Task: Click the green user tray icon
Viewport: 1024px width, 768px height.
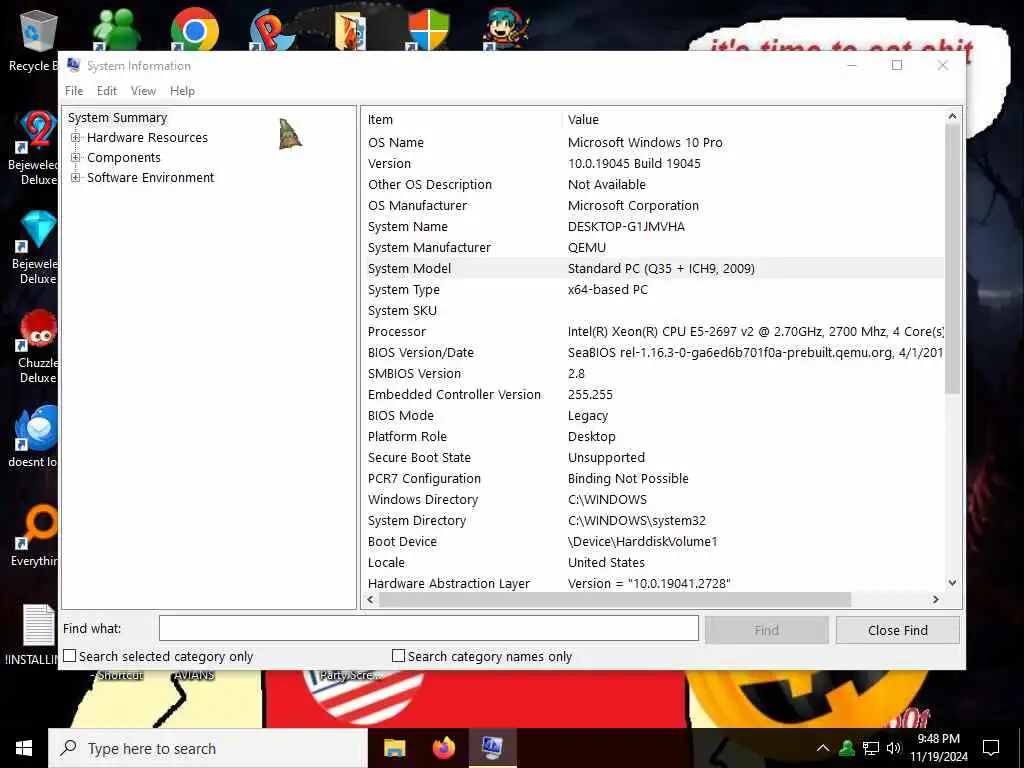Action: pos(847,748)
